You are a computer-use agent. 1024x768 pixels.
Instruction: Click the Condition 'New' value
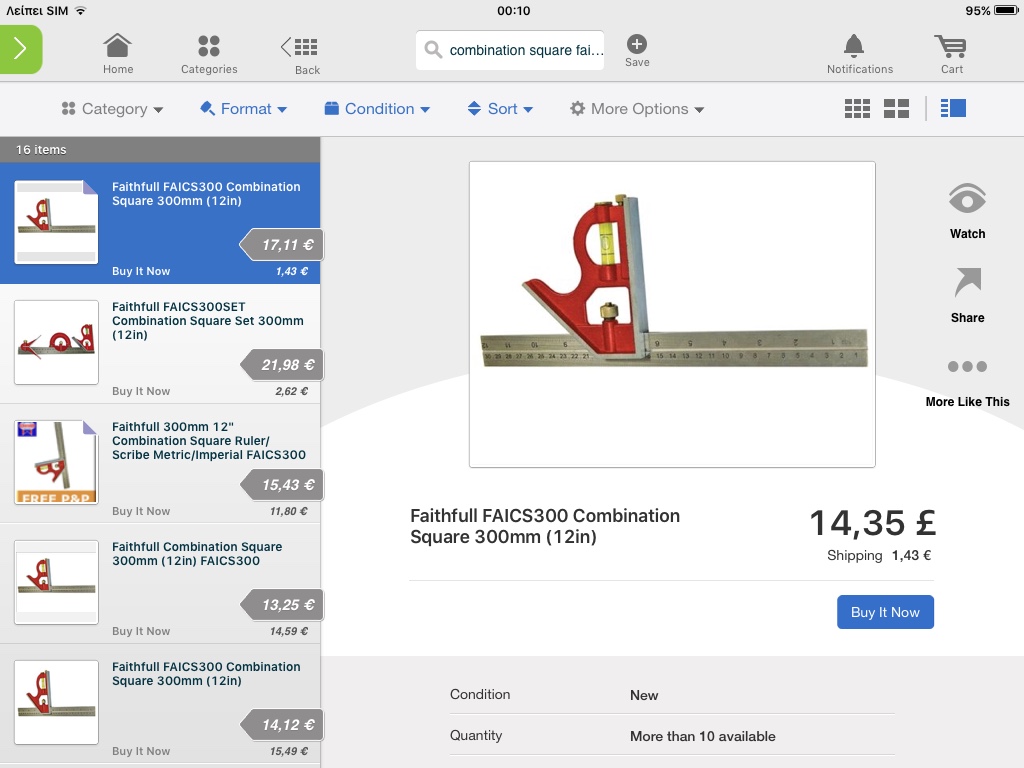click(644, 695)
